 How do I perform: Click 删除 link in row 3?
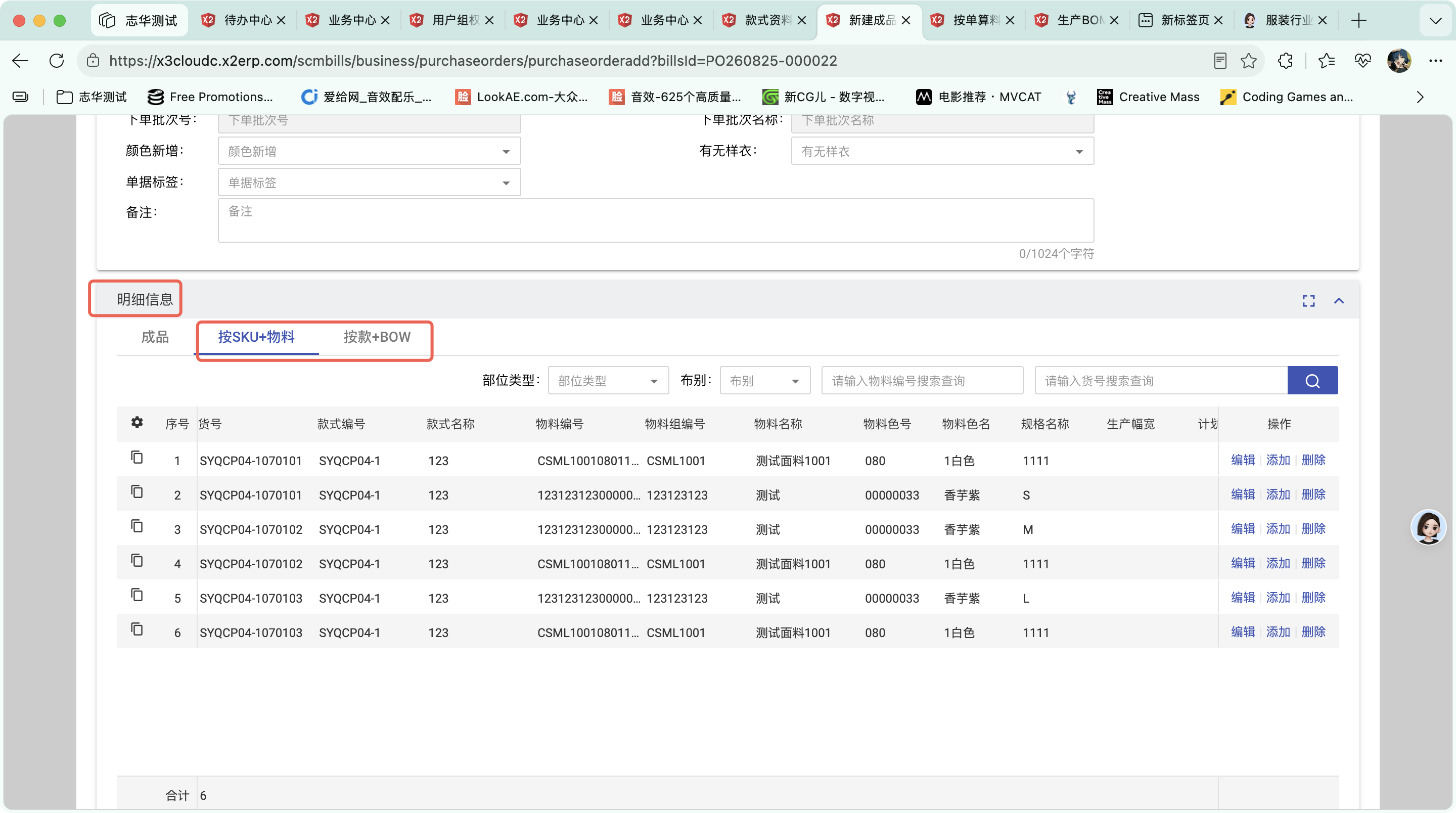pyautogui.click(x=1313, y=529)
